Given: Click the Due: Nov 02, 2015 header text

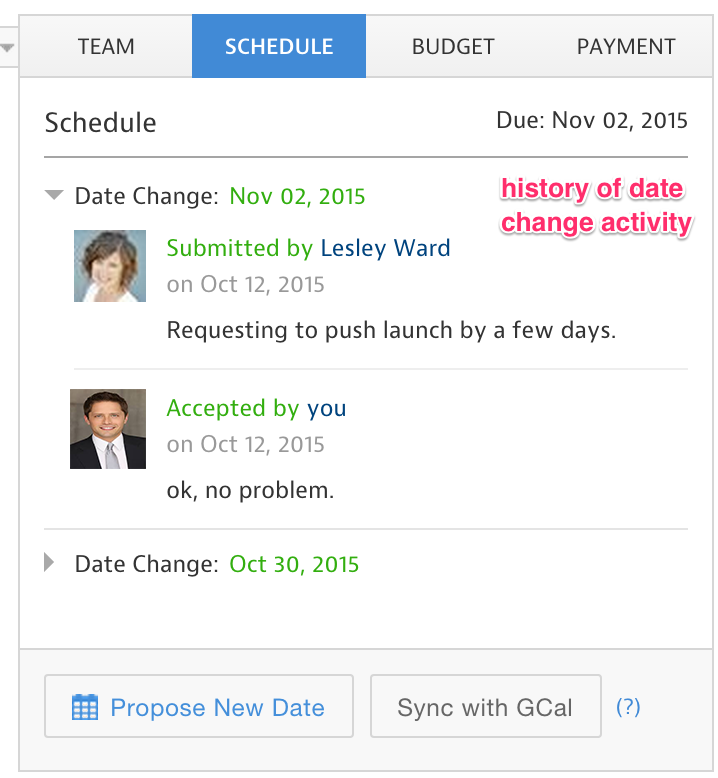Looking at the screenshot, I should click(592, 121).
